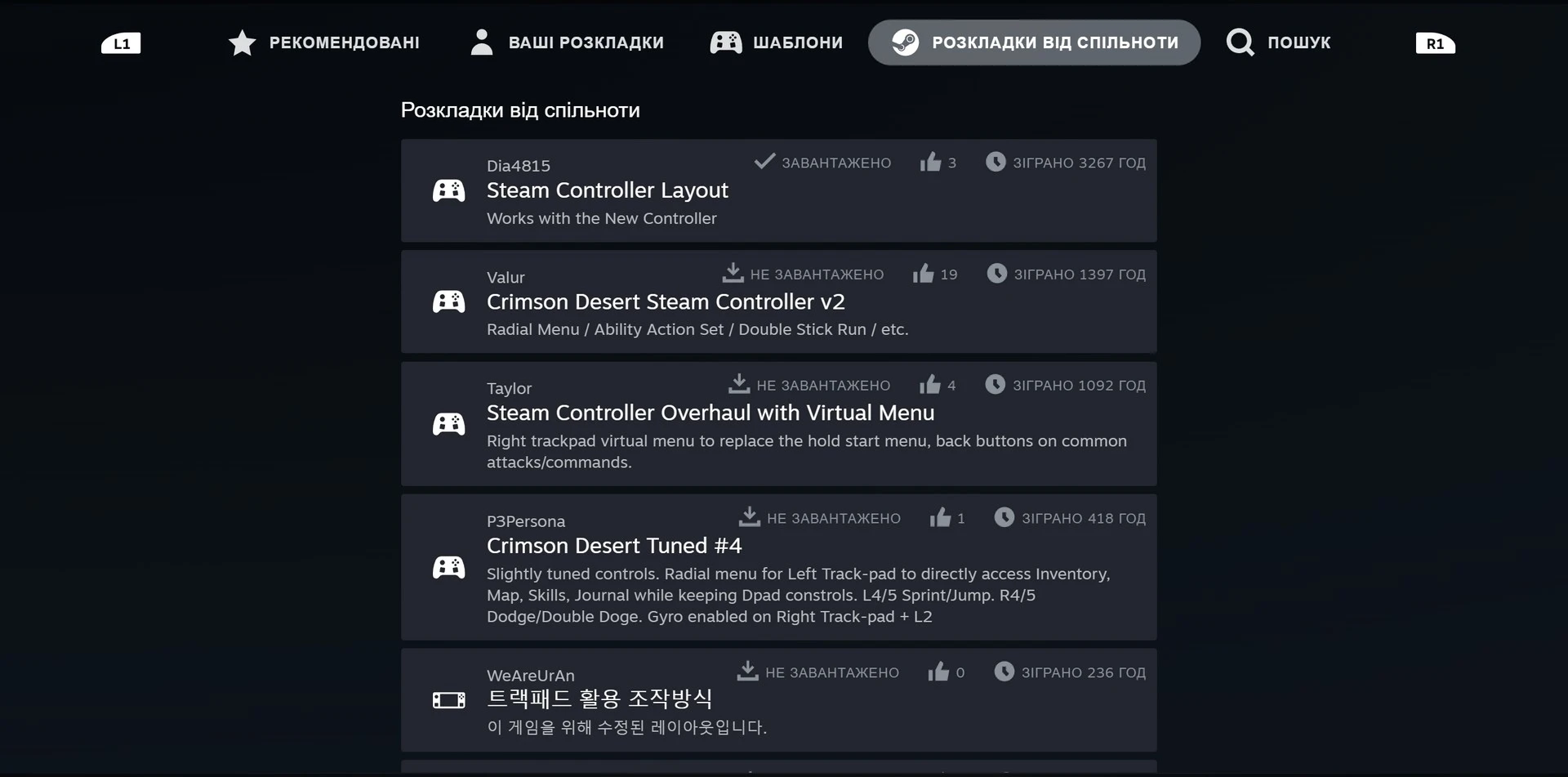Click controller icon of Valur layout

[x=448, y=301]
